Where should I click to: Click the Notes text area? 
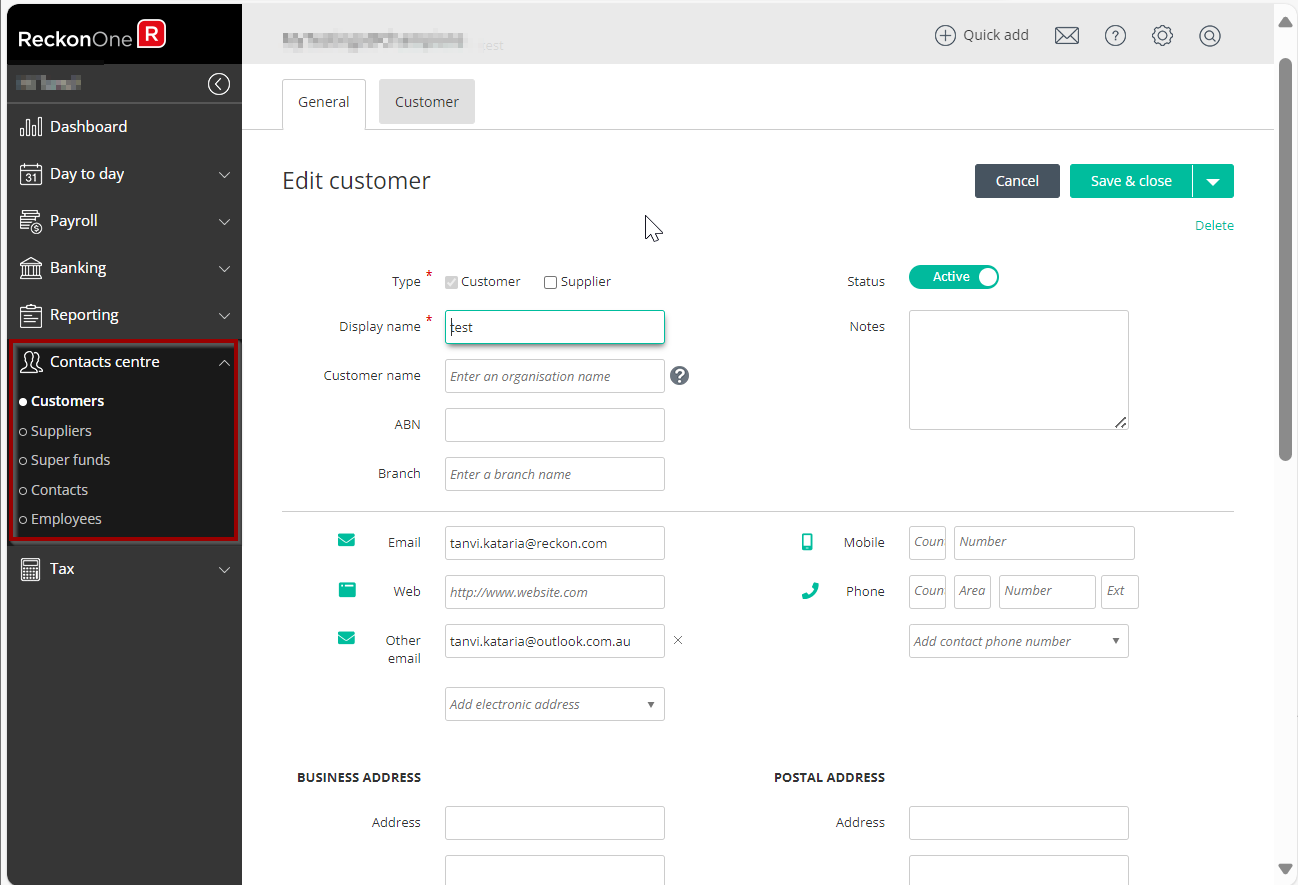[1019, 370]
